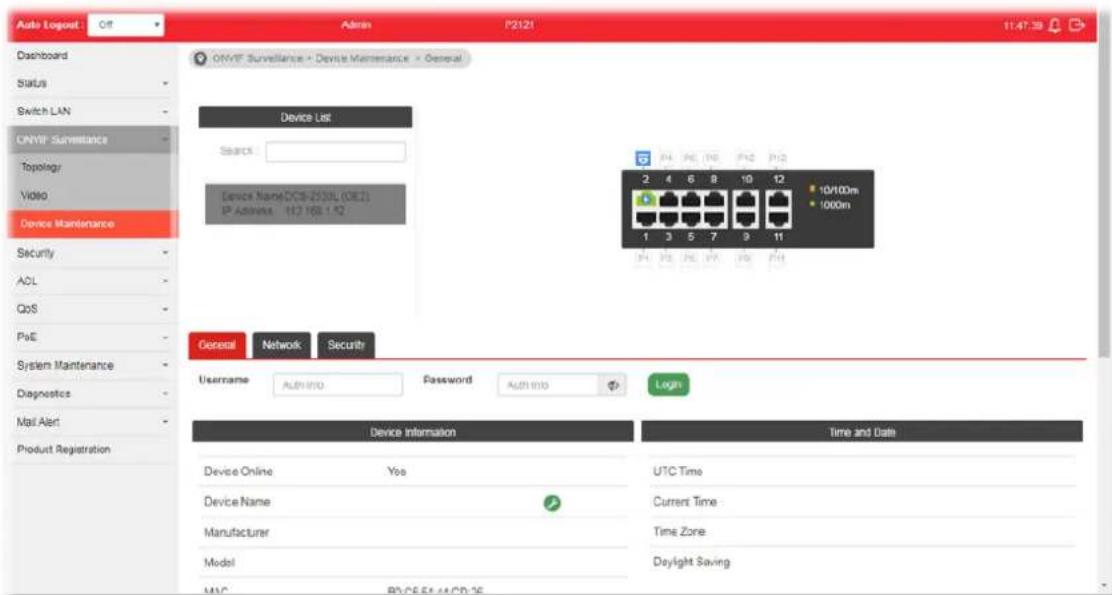Switch to the Network tab

coord(282,345)
